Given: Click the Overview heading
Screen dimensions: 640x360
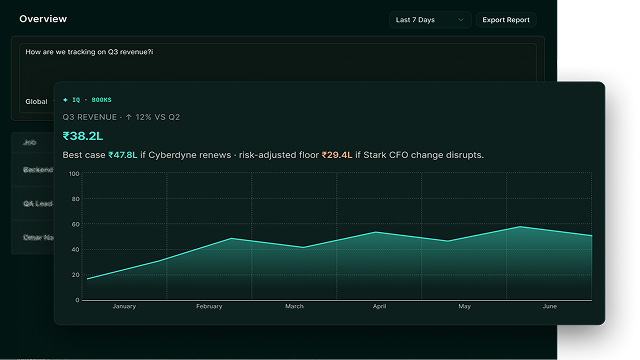Looking at the screenshot, I should coord(43,19).
